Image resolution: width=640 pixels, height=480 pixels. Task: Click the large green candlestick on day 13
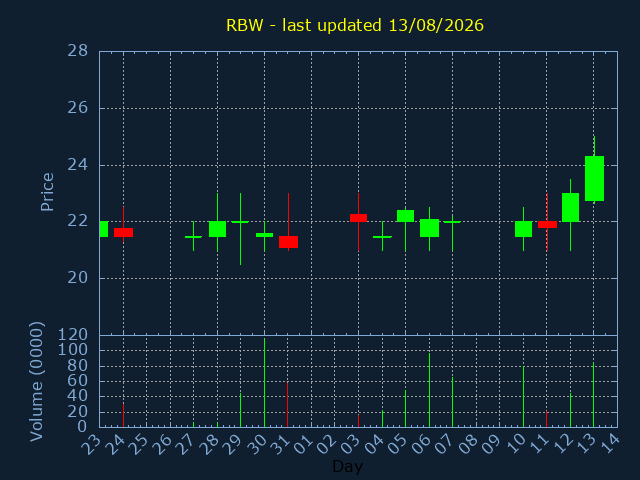[x=594, y=178]
